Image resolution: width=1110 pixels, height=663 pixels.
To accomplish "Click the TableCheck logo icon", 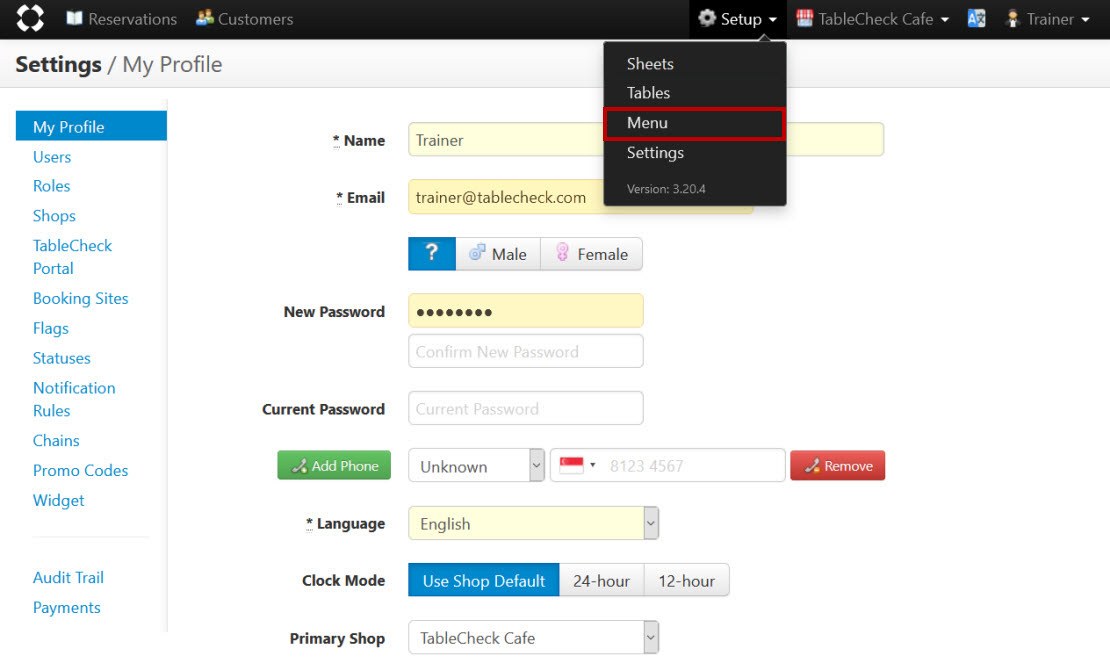I will click(30, 18).
